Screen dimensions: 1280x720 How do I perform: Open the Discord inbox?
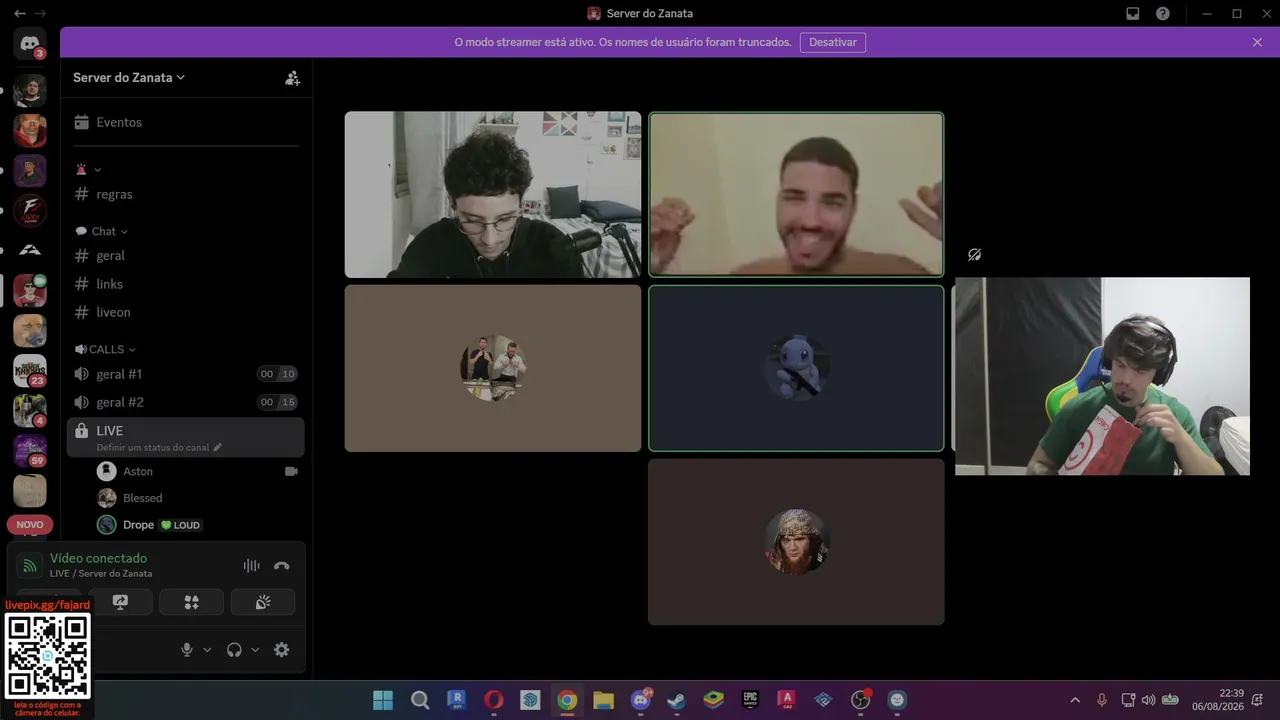pos(1133,14)
